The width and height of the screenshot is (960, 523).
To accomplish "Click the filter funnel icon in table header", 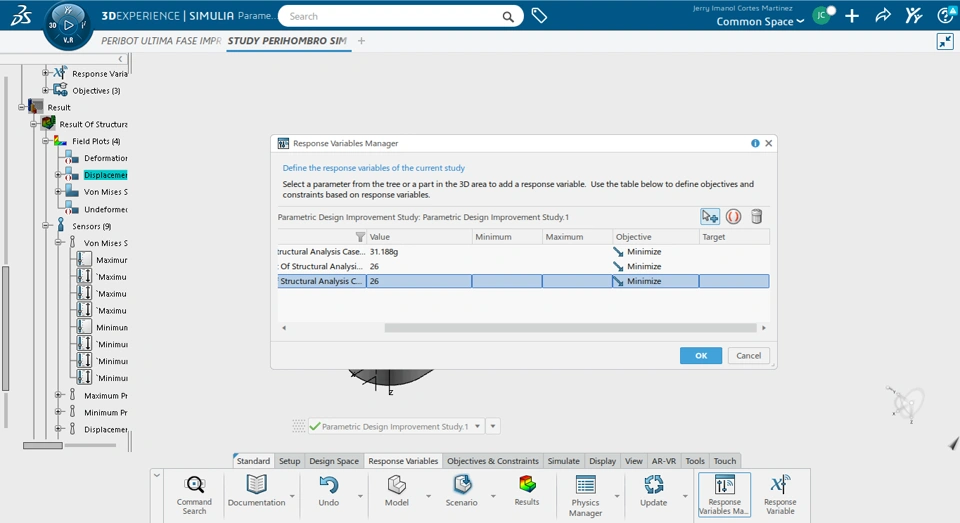I will click(360, 236).
